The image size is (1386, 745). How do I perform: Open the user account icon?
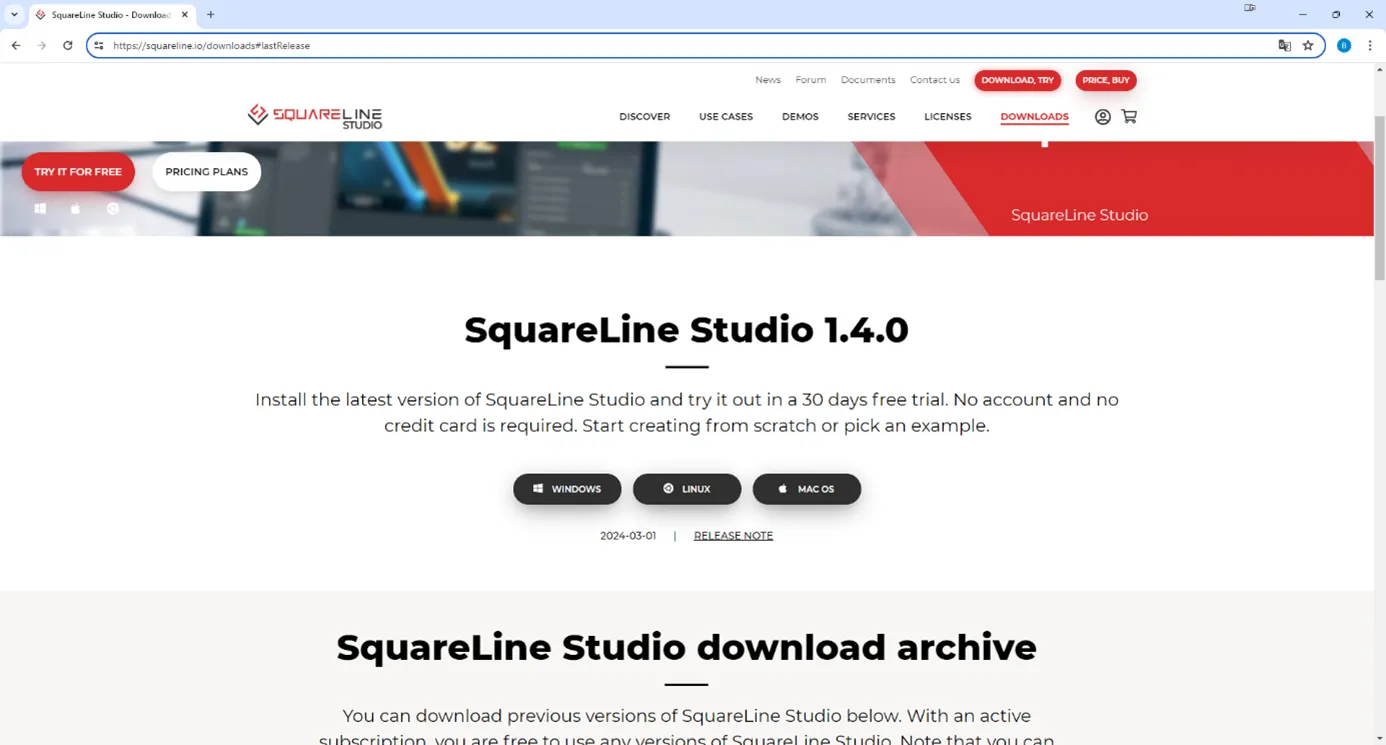(1103, 117)
